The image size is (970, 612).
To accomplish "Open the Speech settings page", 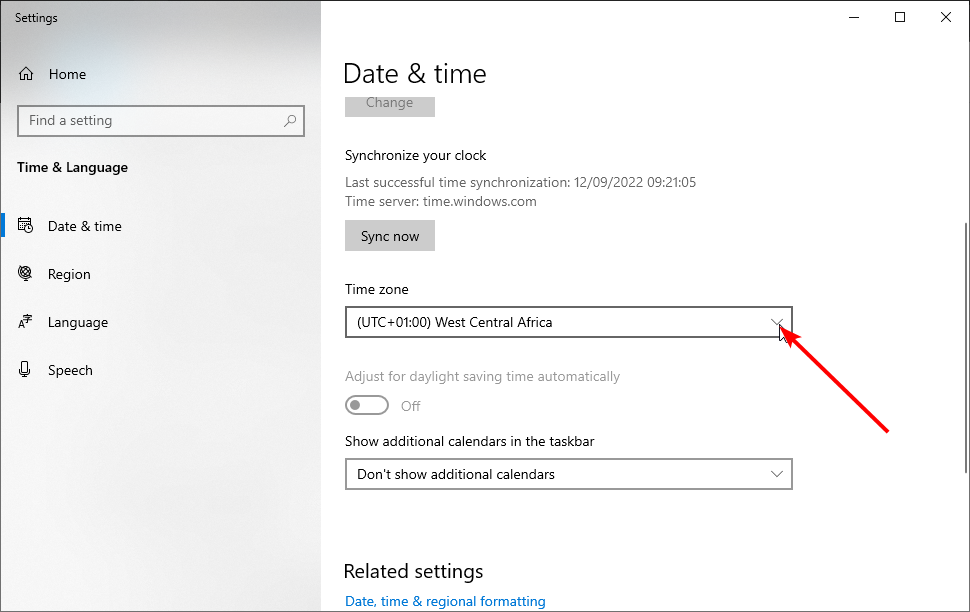I will [71, 370].
